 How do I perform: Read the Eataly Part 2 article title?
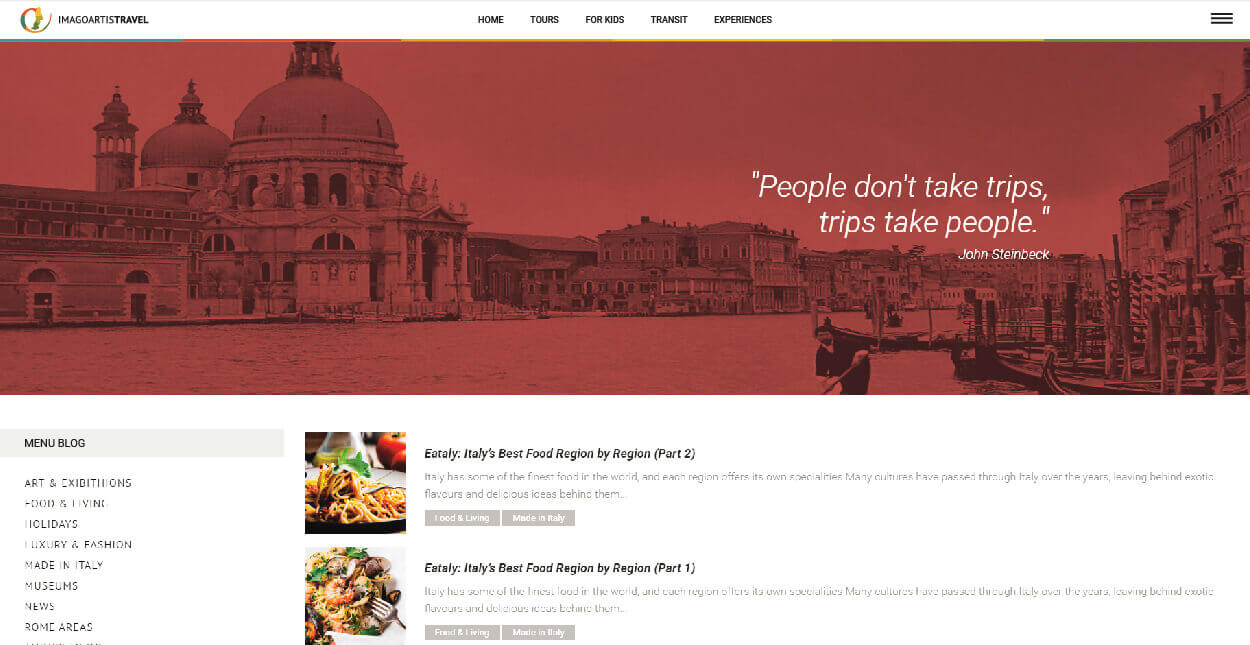coord(559,454)
